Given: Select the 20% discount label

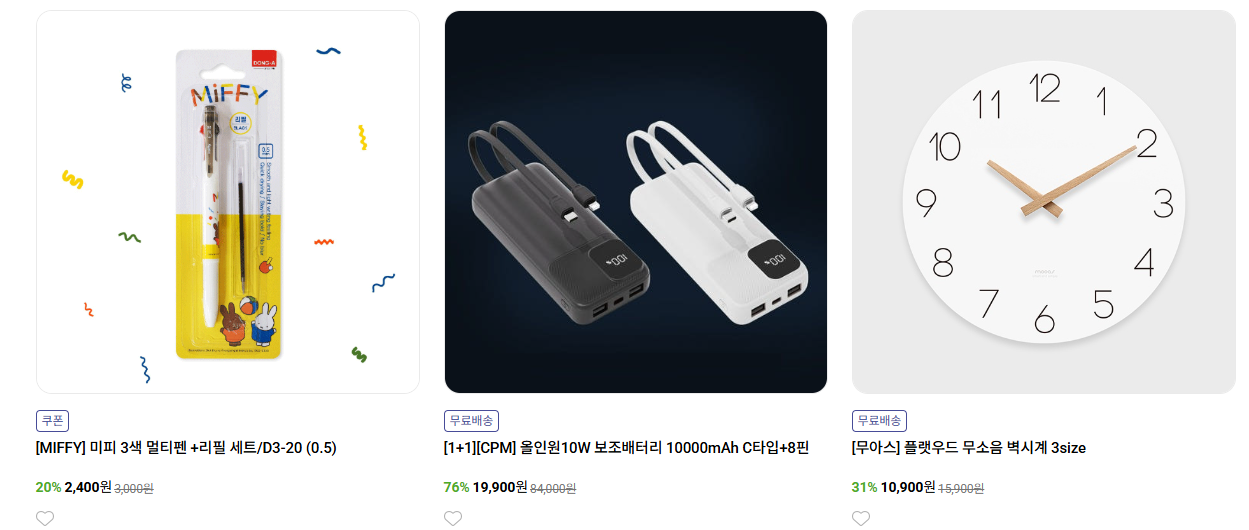Looking at the screenshot, I should [x=48, y=488].
